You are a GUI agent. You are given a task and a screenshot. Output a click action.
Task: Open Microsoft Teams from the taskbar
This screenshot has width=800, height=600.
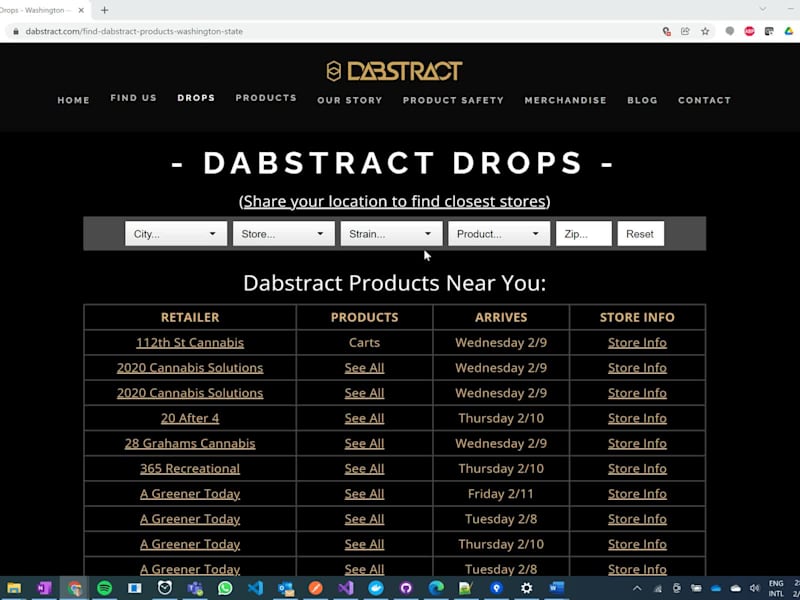coord(195,588)
